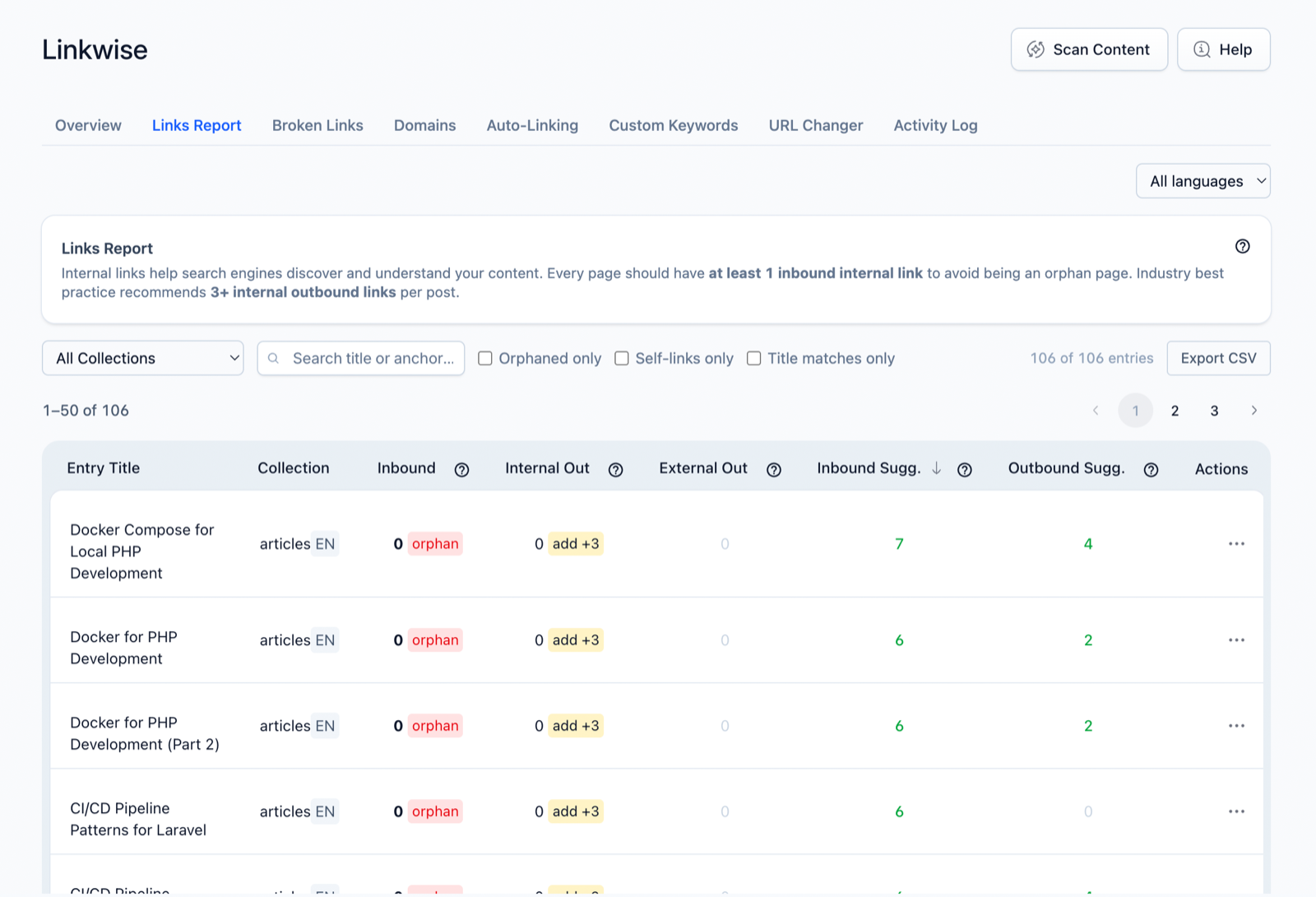Image resolution: width=1316 pixels, height=897 pixels.
Task: Click the add +3 badge in Docker for PHP Development (Part 2) row
Action: tap(576, 726)
